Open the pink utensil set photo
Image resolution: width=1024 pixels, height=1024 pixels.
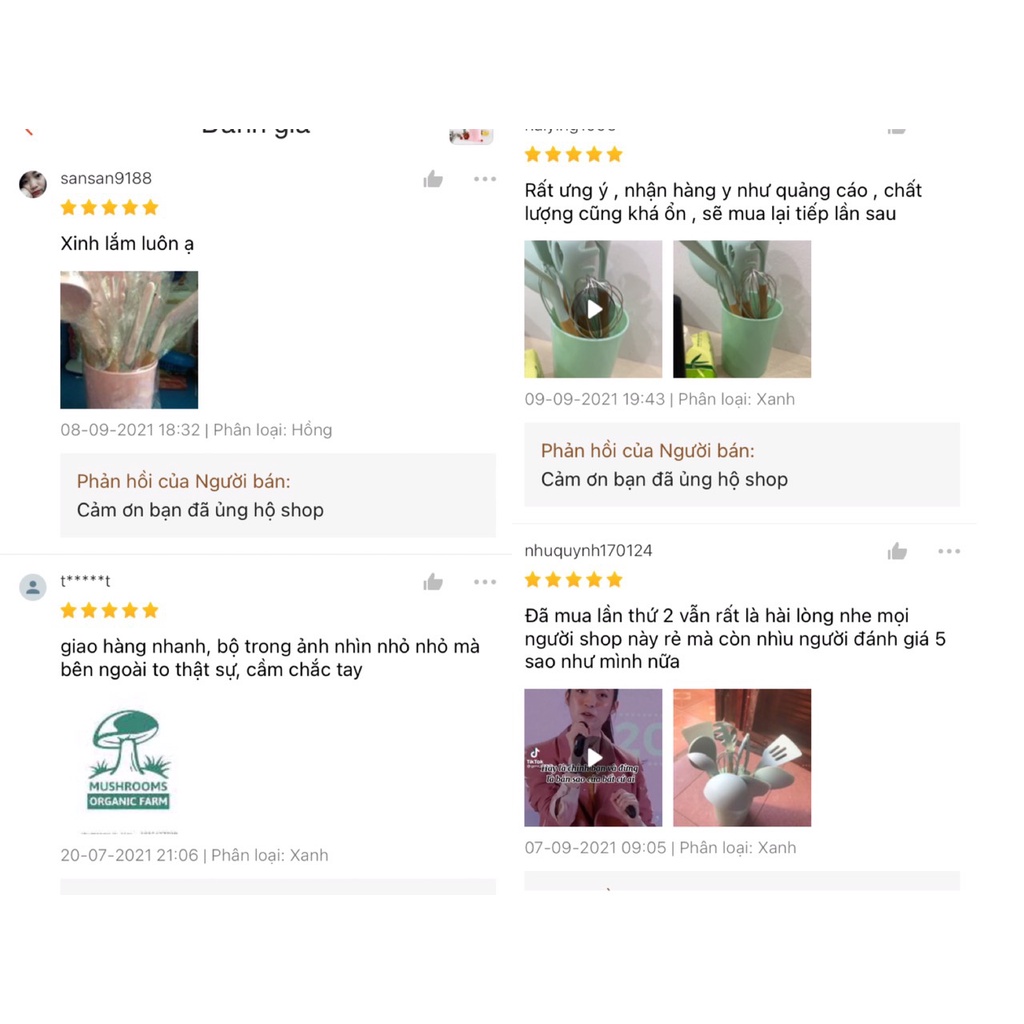tap(129, 340)
